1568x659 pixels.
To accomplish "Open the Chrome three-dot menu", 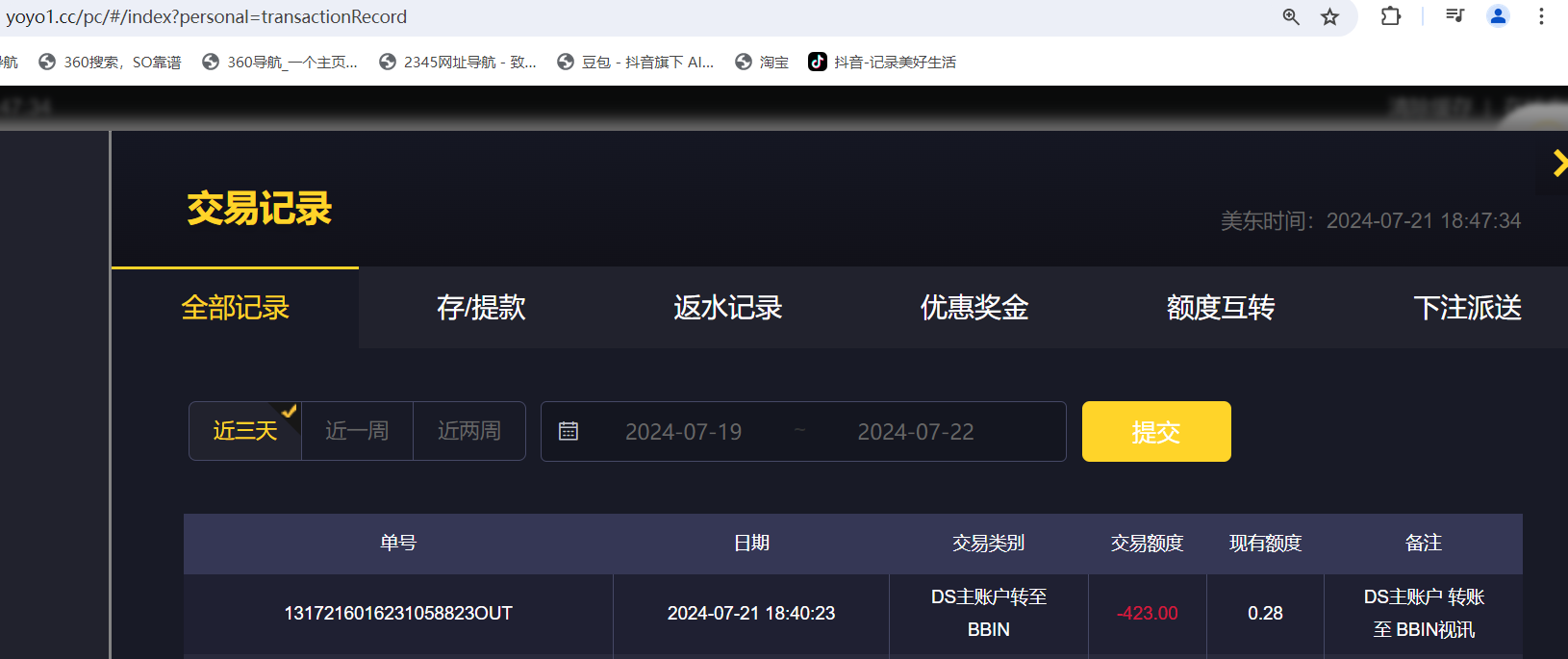I will click(x=1541, y=16).
